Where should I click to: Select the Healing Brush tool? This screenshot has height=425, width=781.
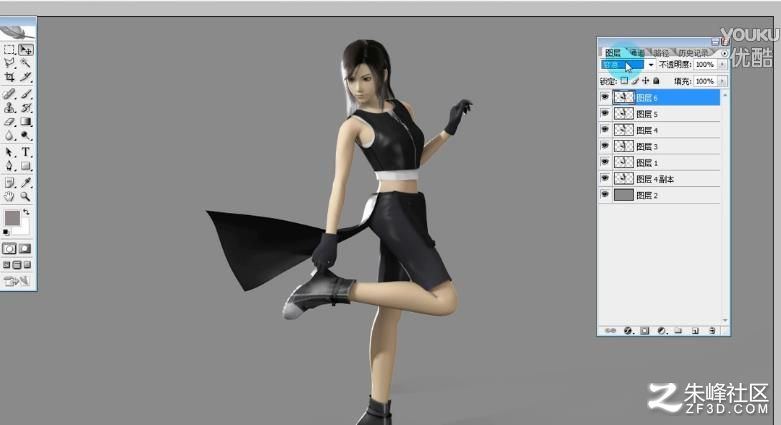coord(9,94)
